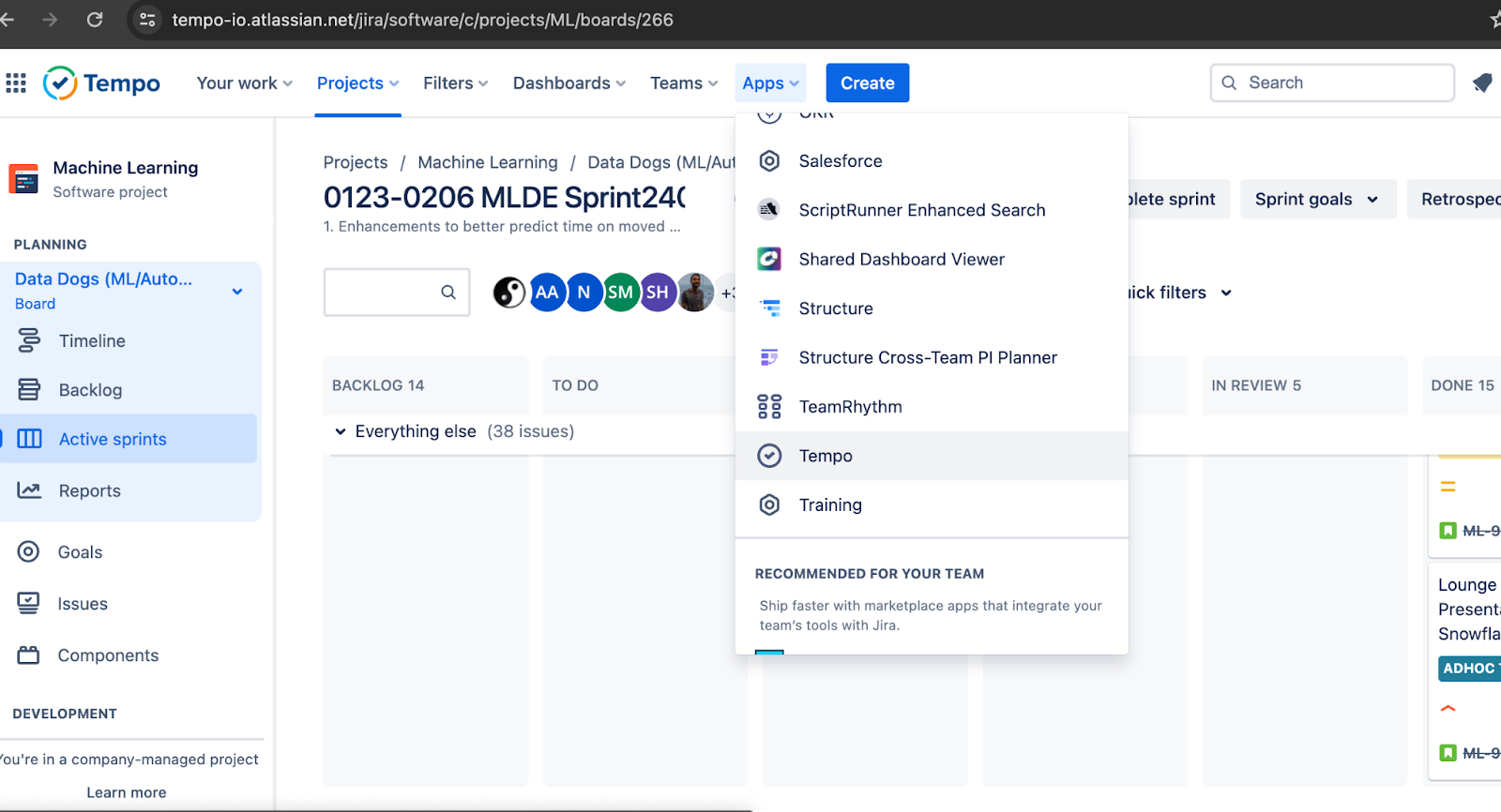
Task: Collapse the Everything else swimlane
Action: pyautogui.click(x=341, y=431)
